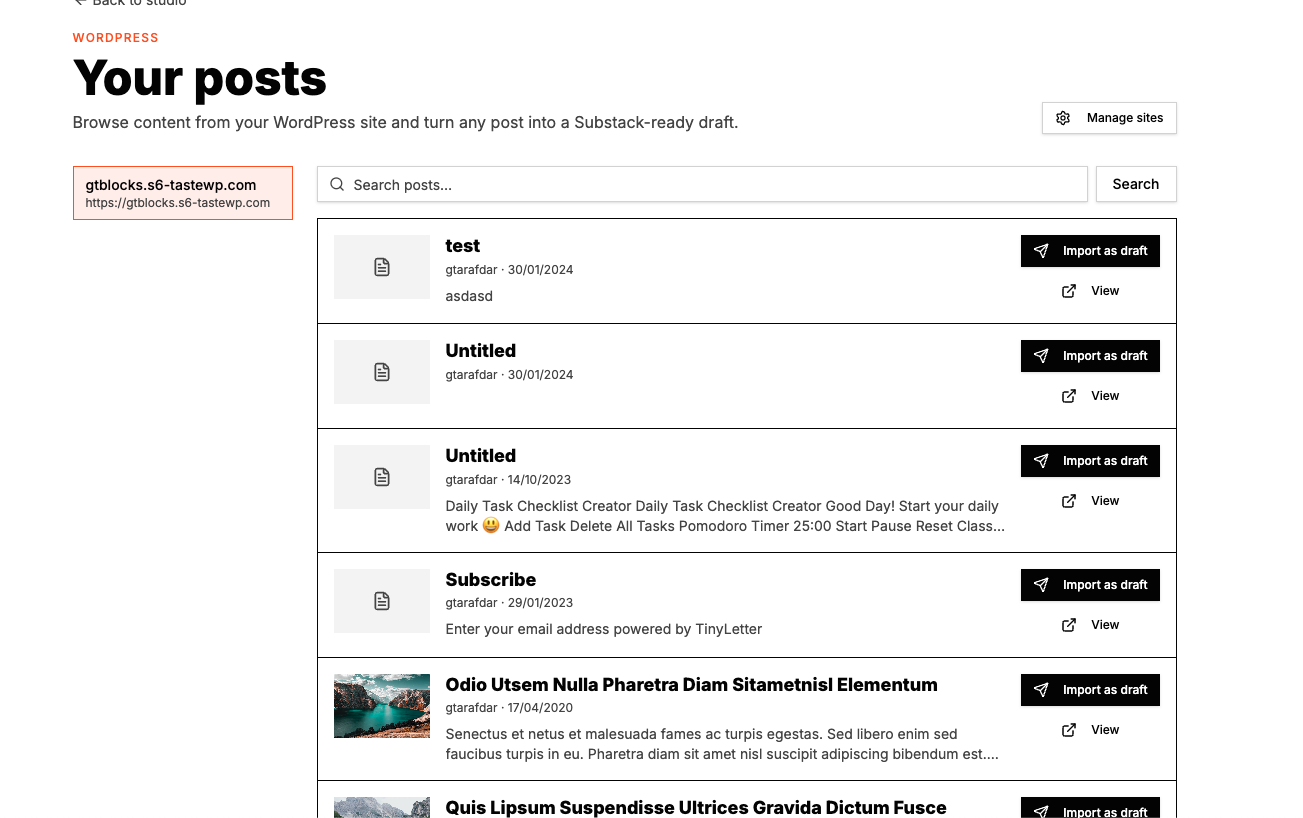Focus the Search posts input field
The height and width of the screenshot is (818, 1303).
coord(702,184)
